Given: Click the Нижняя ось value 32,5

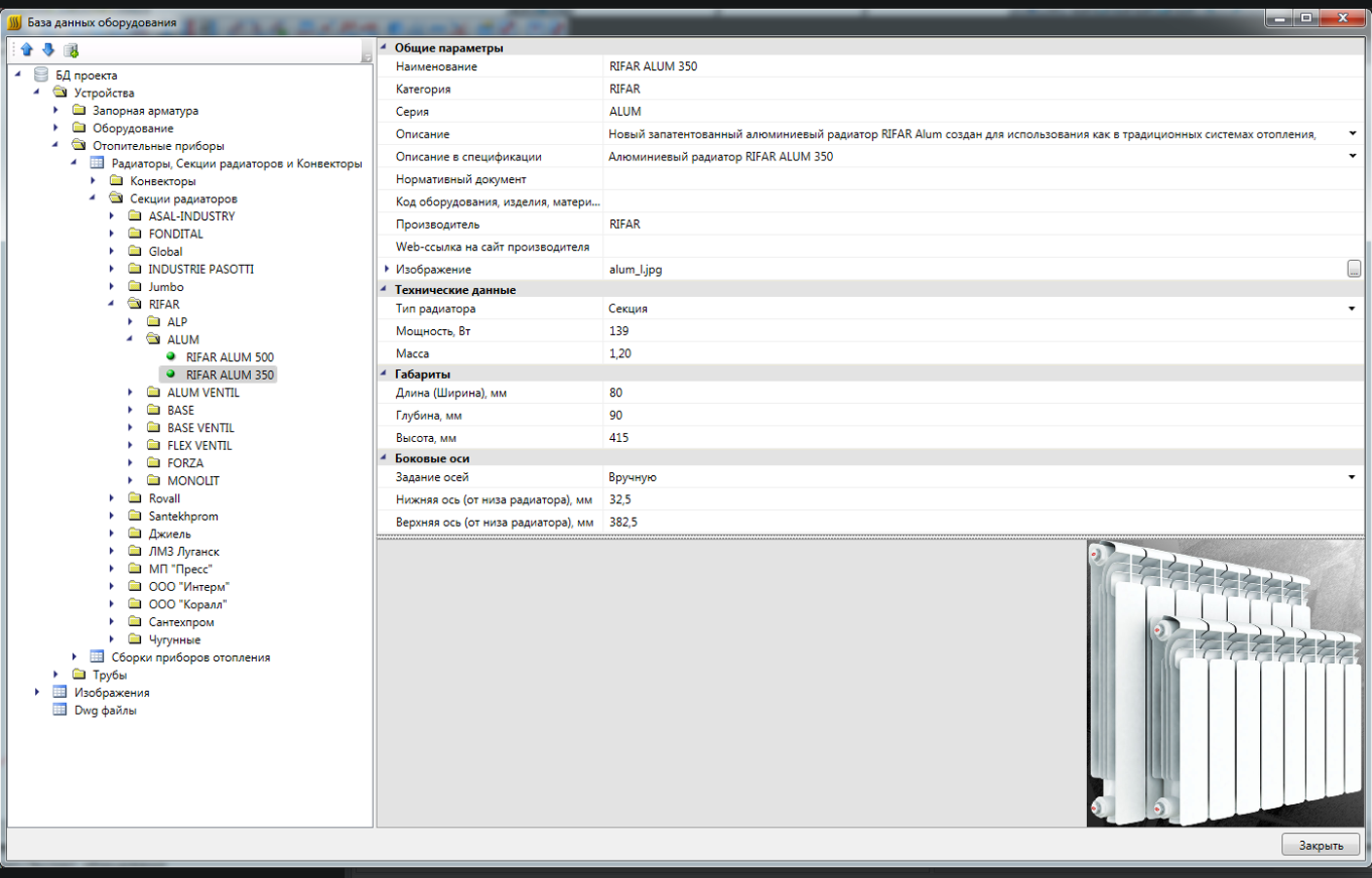Looking at the screenshot, I should (983, 499).
